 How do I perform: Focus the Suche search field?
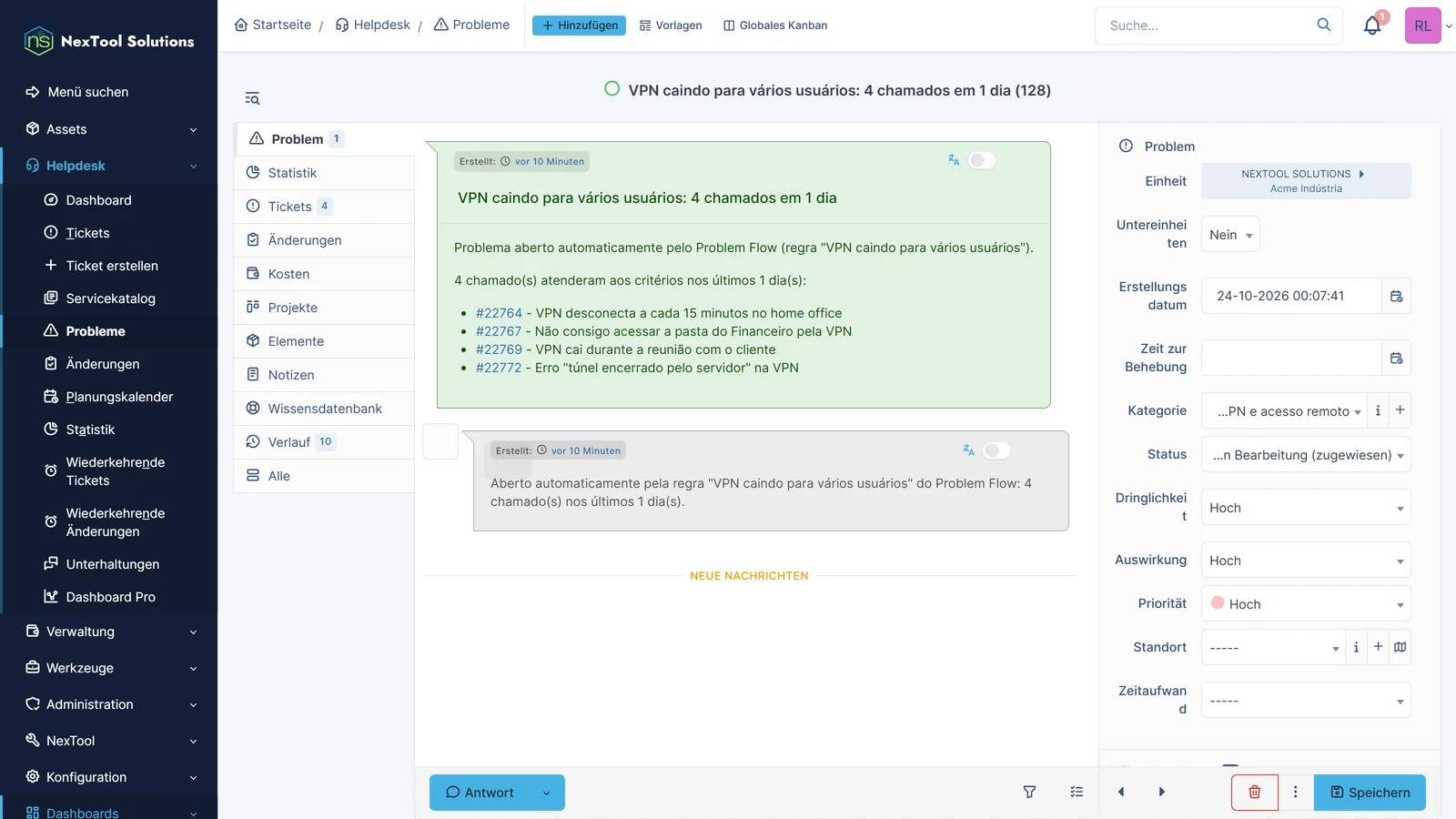click(x=1206, y=25)
